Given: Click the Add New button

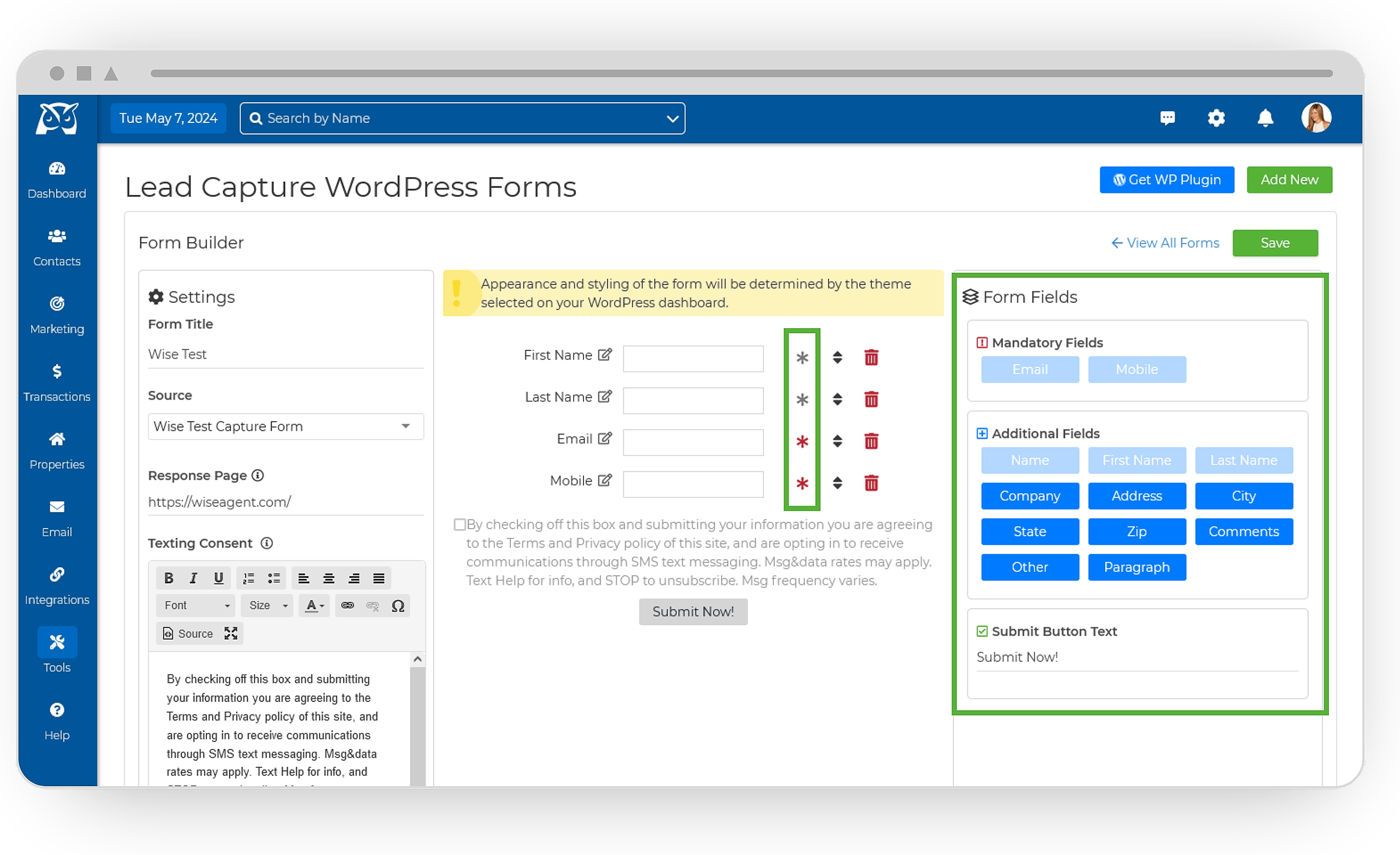Looking at the screenshot, I should (x=1288, y=179).
